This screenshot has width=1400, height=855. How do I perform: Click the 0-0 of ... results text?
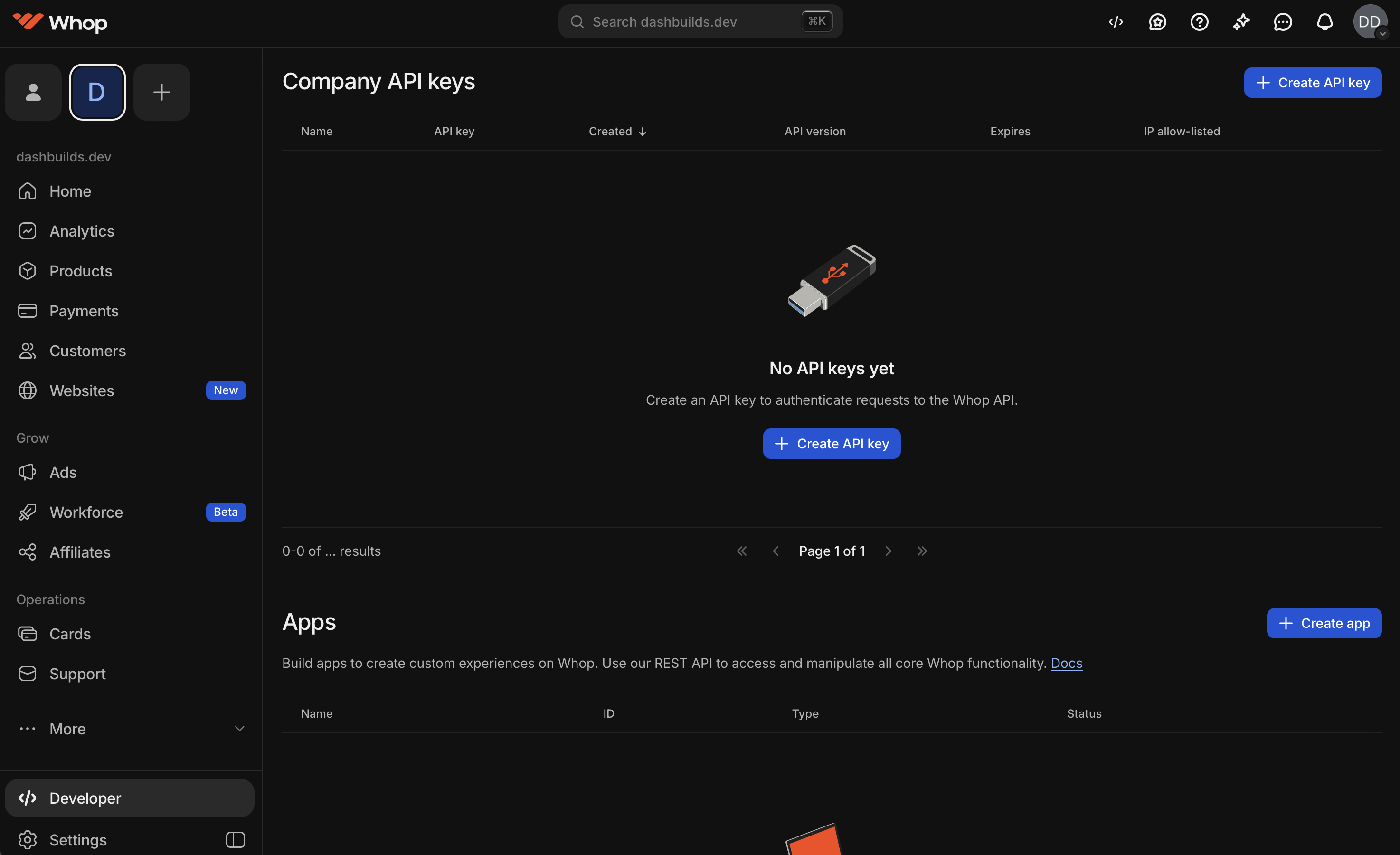(331, 551)
